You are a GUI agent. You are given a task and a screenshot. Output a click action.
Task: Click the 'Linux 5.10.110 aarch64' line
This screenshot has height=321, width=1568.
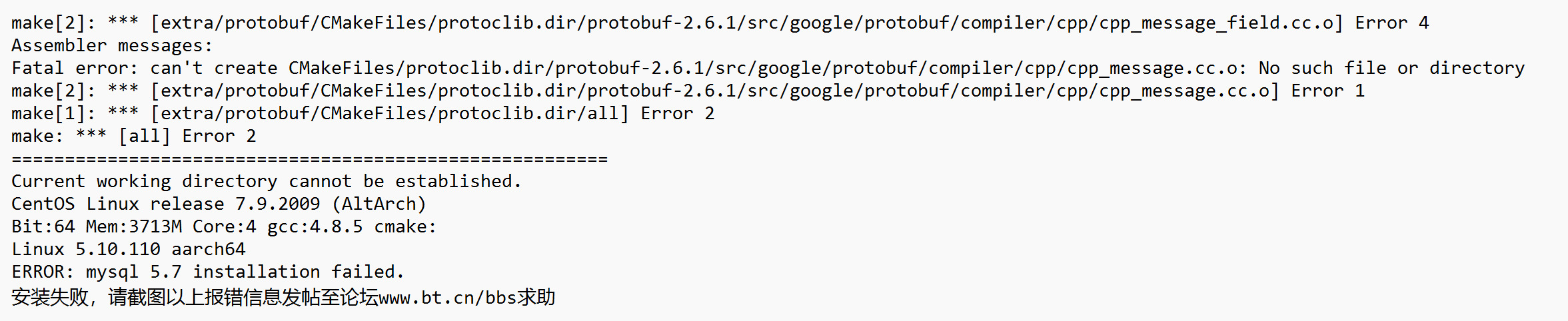click(x=129, y=250)
